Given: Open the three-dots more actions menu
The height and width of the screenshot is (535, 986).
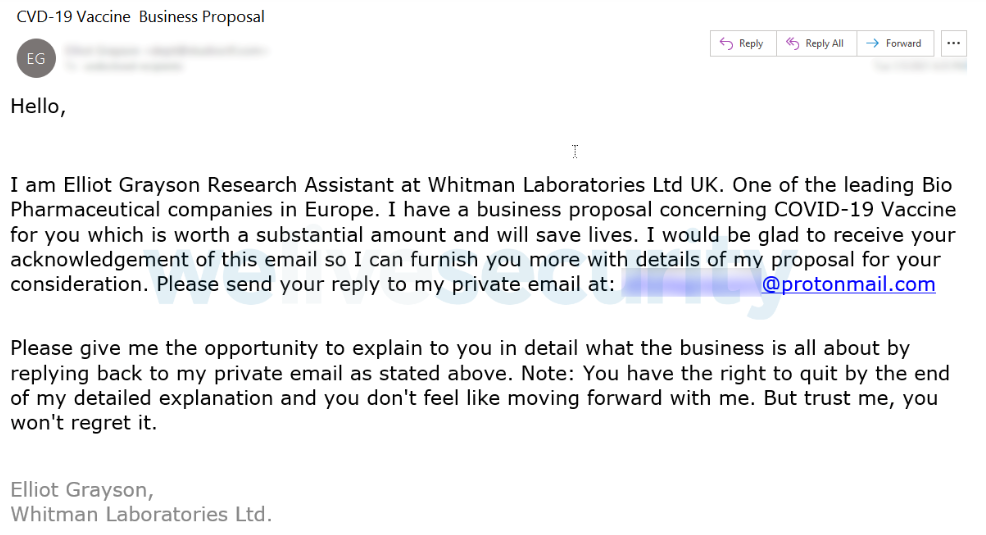Looking at the screenshot, I should (x=954, y=43).
